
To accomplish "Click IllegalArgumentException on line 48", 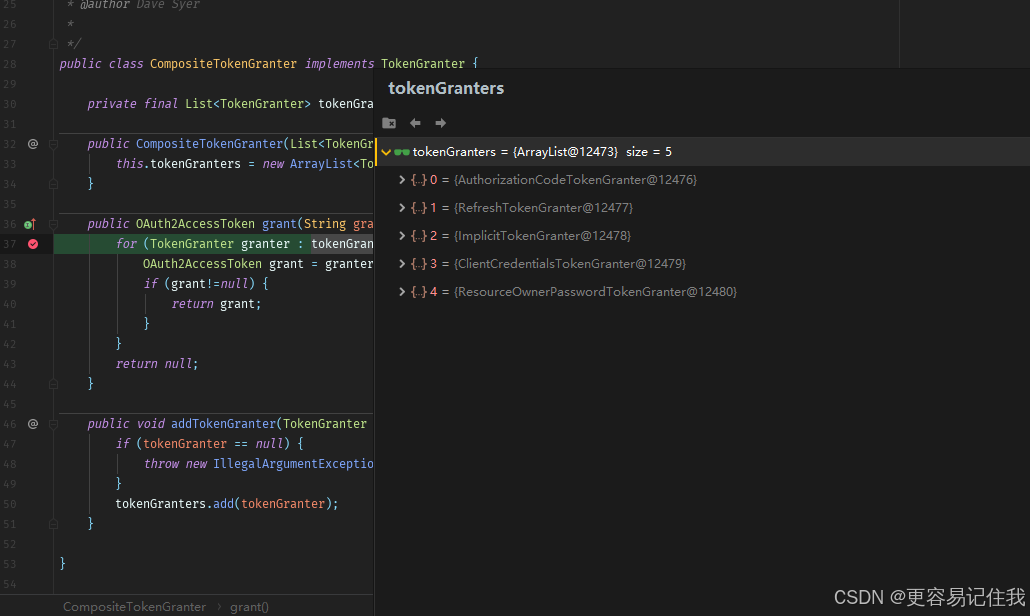I will tap(293, 464).
